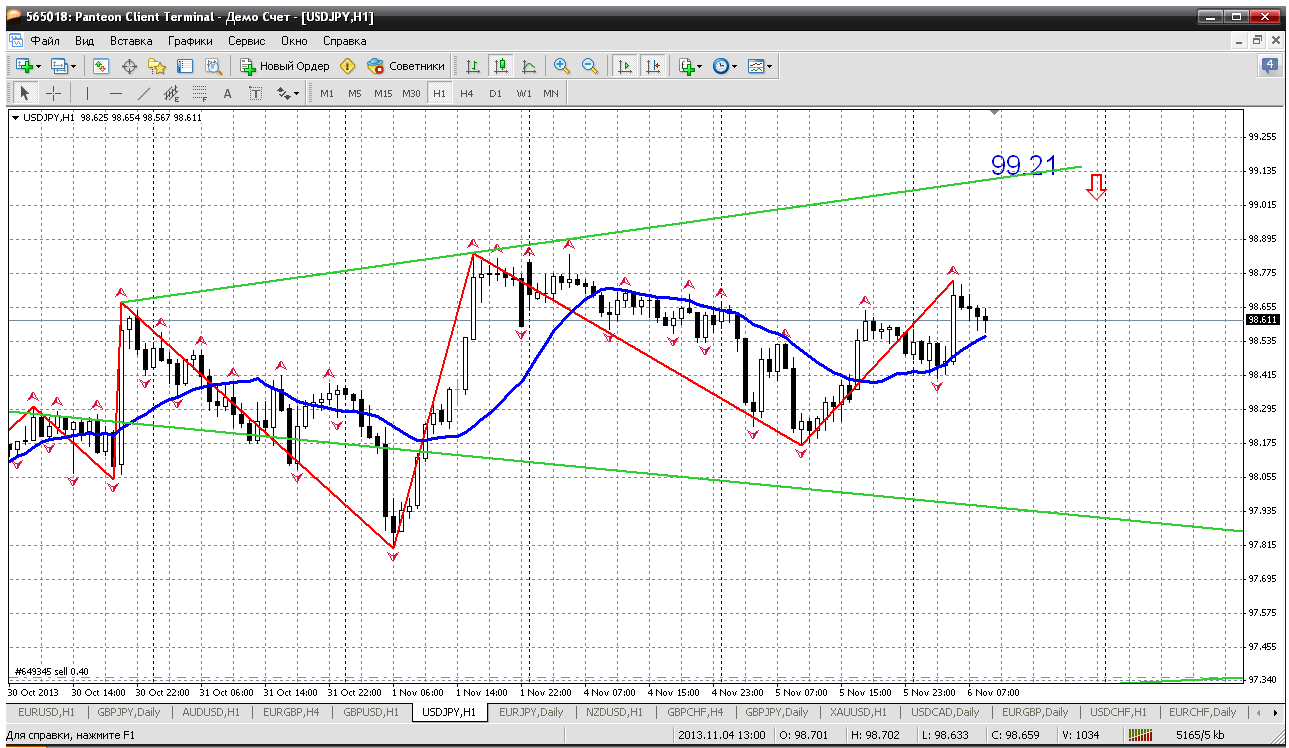Zoom in on the chart
Viewport: 1289px width, 748px height.
click(562, 66)
